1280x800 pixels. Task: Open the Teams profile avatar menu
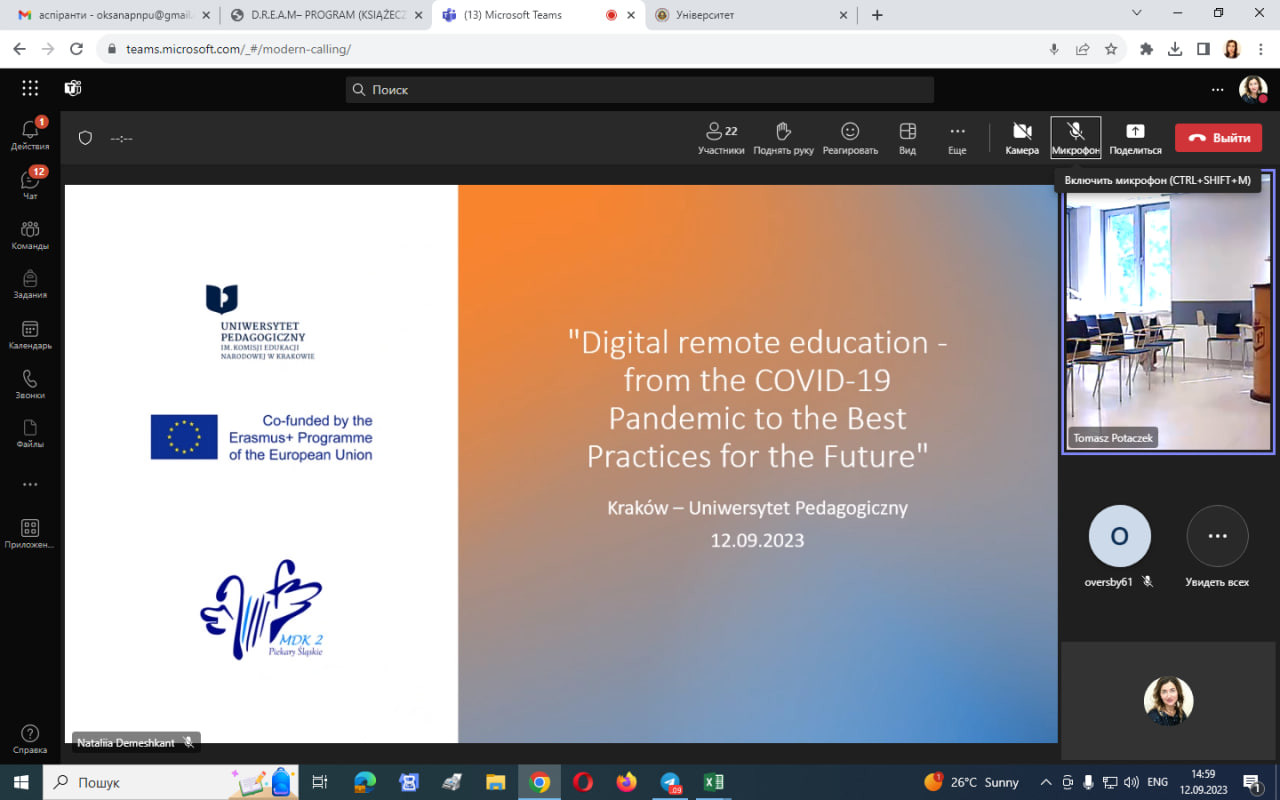tap(1253, 89)
